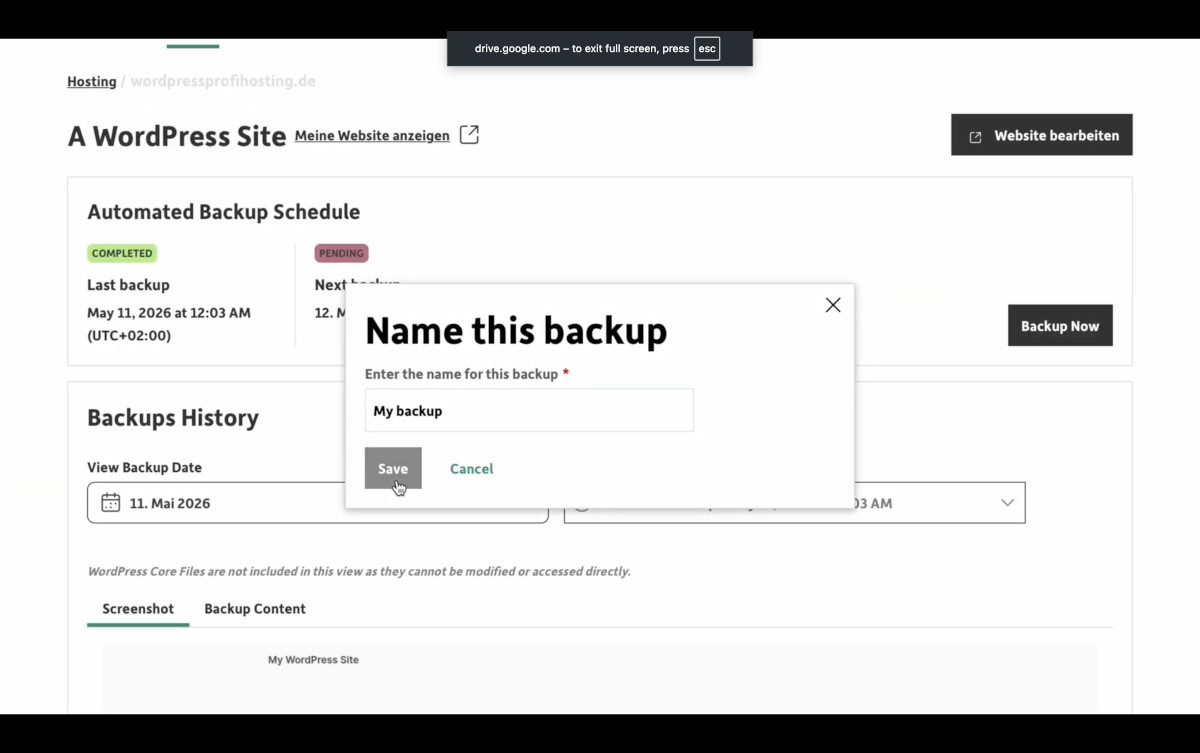Click the Last backup date text
1200x753 pixels.
(x=169, y=324)
